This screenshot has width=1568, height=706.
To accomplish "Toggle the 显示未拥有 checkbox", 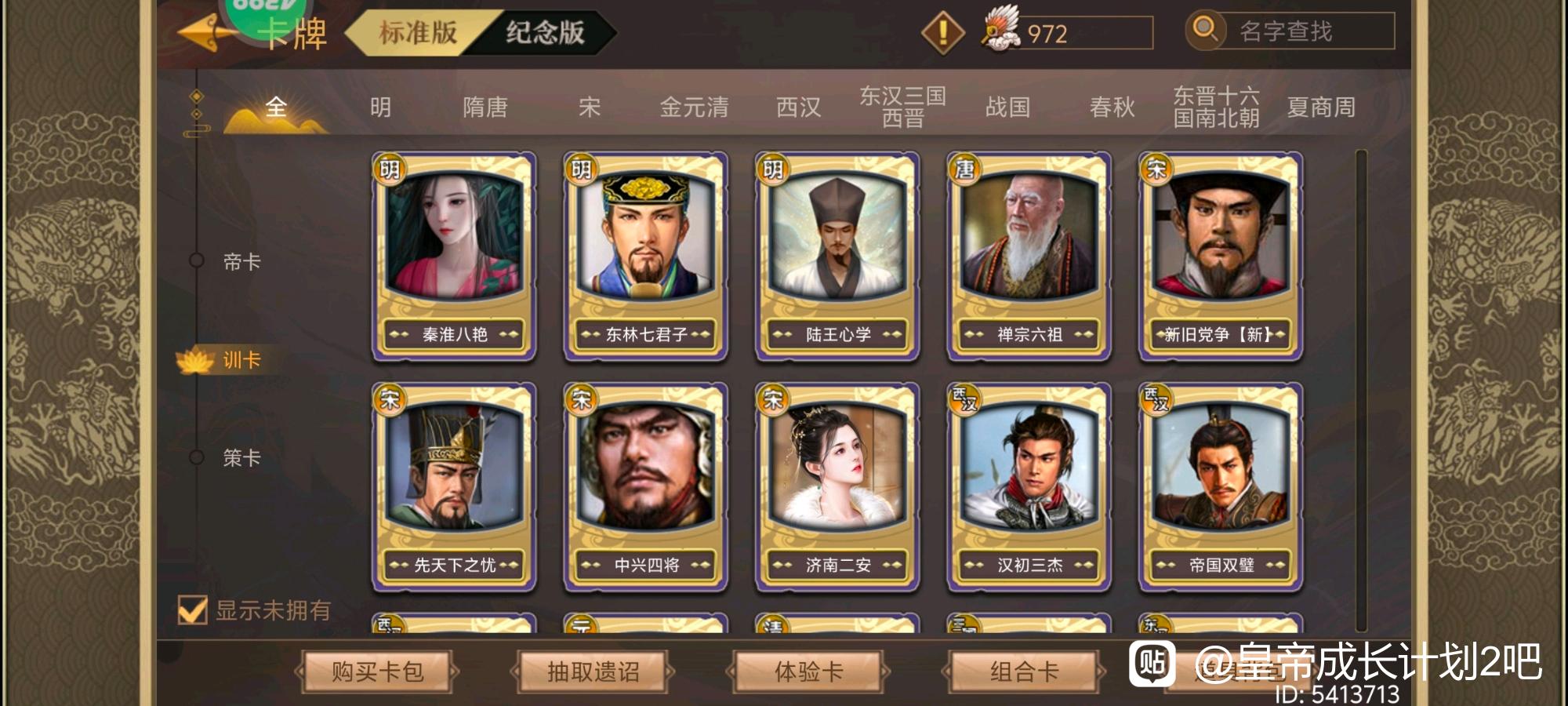I will [193, 610].
